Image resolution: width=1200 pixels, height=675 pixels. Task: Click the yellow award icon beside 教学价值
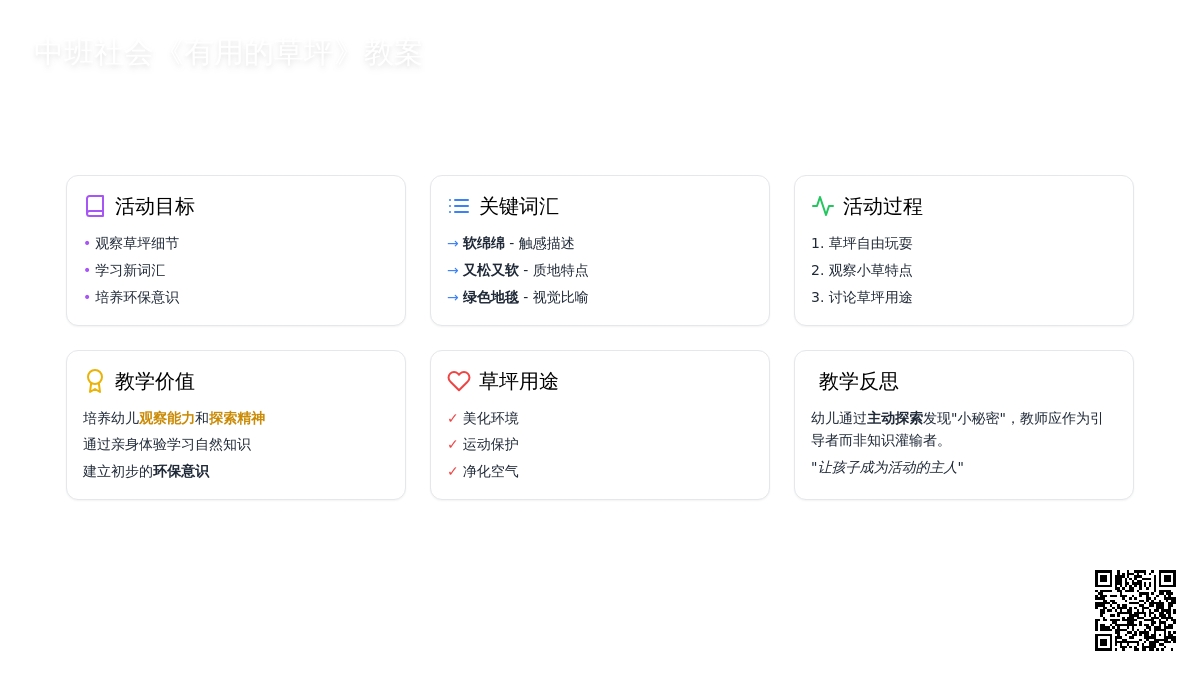95,381
